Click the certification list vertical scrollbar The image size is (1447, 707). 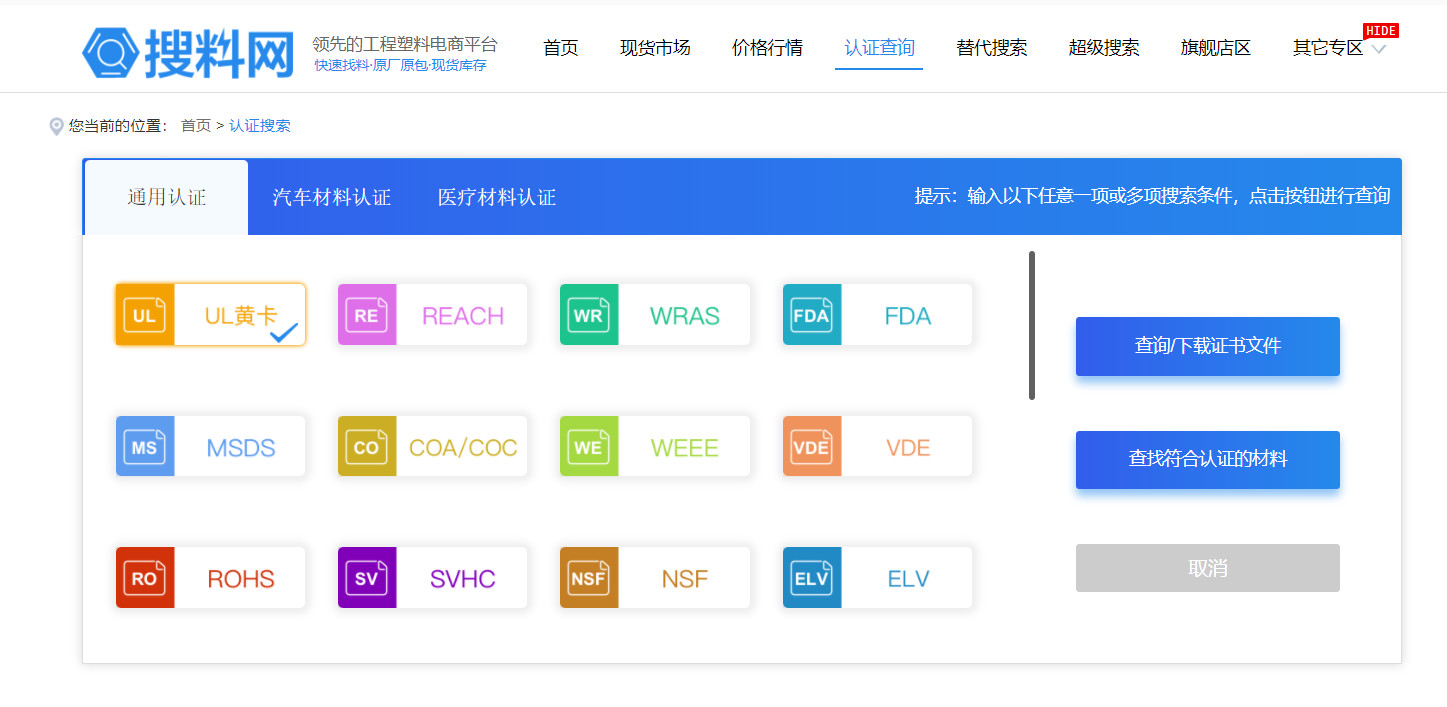click(x=1032, y=325)
